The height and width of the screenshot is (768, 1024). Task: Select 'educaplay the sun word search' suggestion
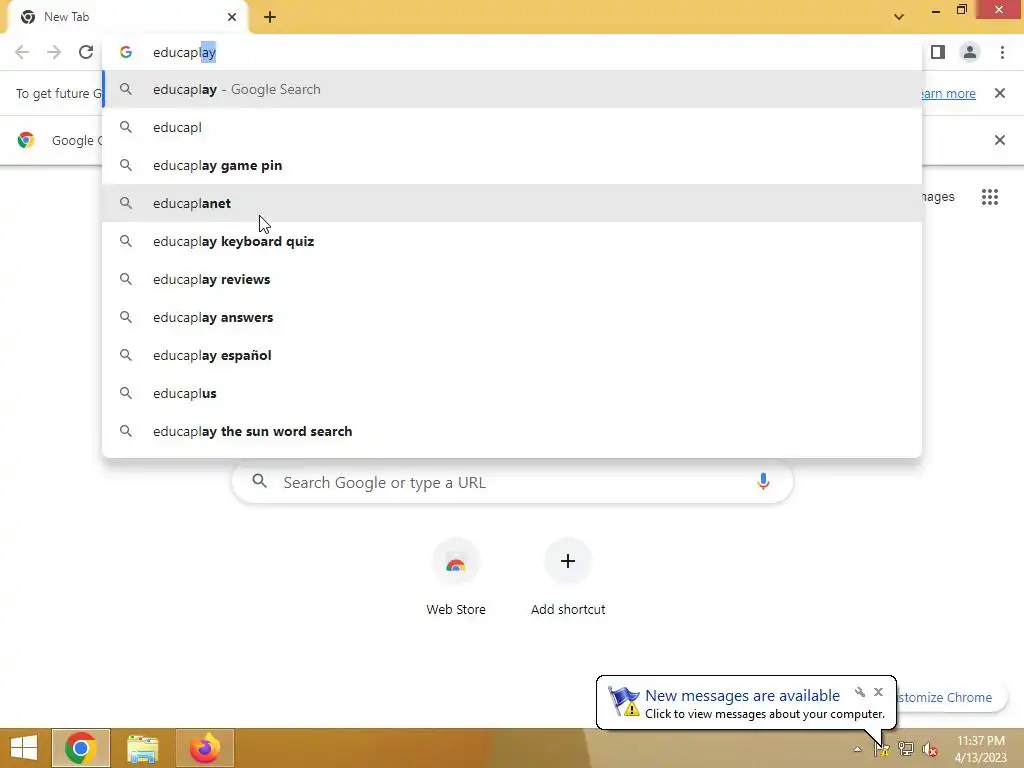(x=512, y=431)
